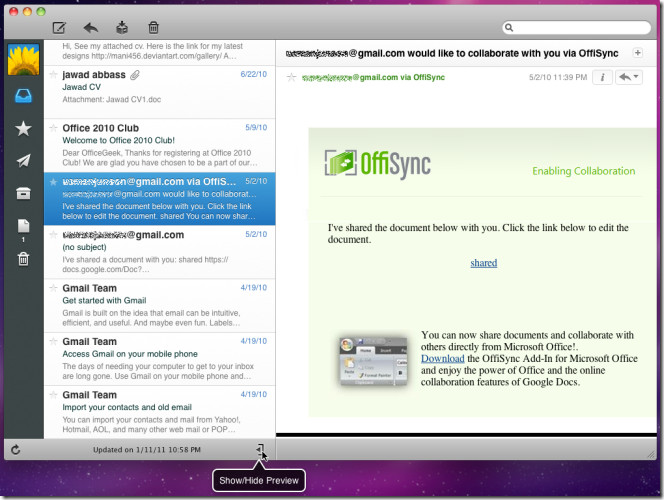
Task: Click the search field
Action: (x=576, y=28)
